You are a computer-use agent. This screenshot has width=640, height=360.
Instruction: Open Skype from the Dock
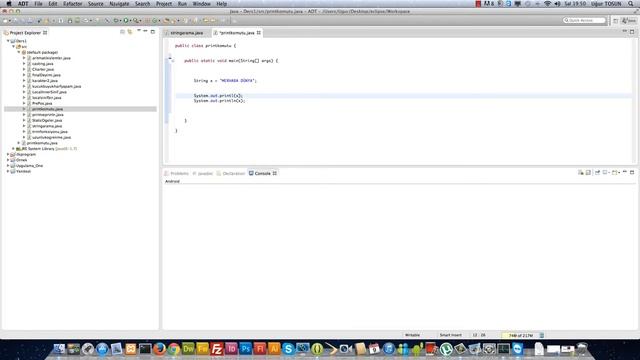[288, 349]
